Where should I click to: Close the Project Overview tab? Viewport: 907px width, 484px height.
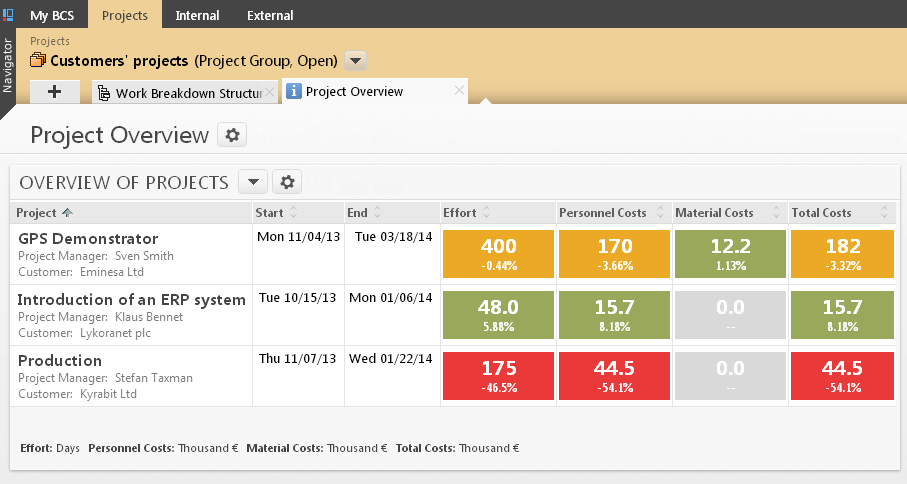[459, 90]
